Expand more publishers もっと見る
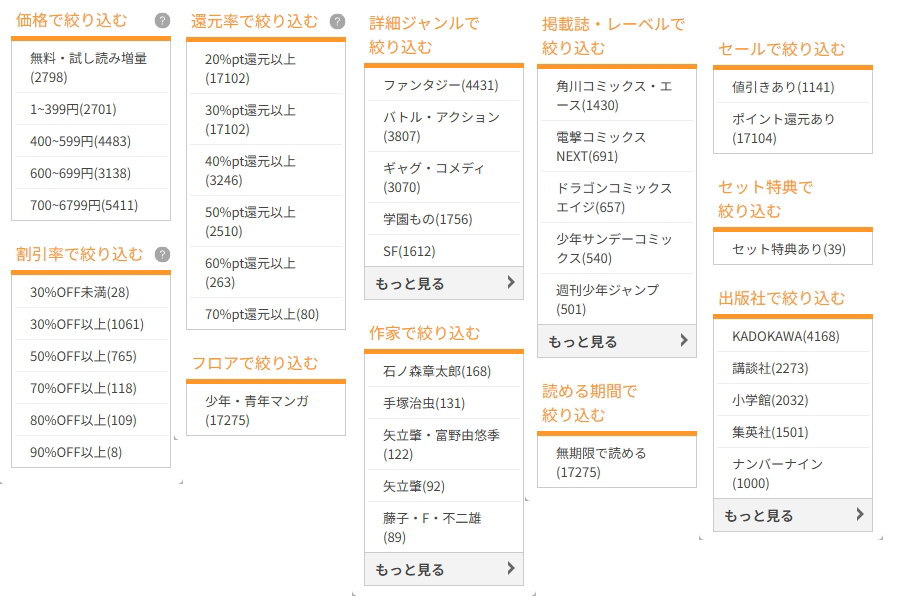 point(793,516)
